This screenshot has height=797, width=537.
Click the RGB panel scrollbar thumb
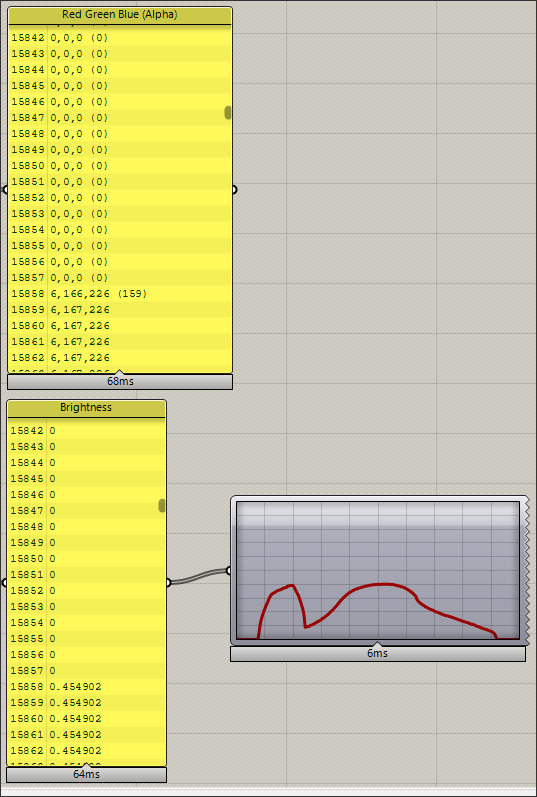228,113
